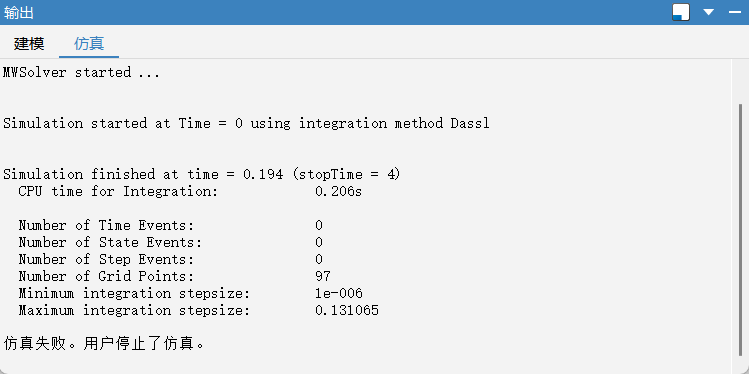The image size is (750, 374).
Task: Click the vertical scrollbar of the output log
Action: [740, 230]
